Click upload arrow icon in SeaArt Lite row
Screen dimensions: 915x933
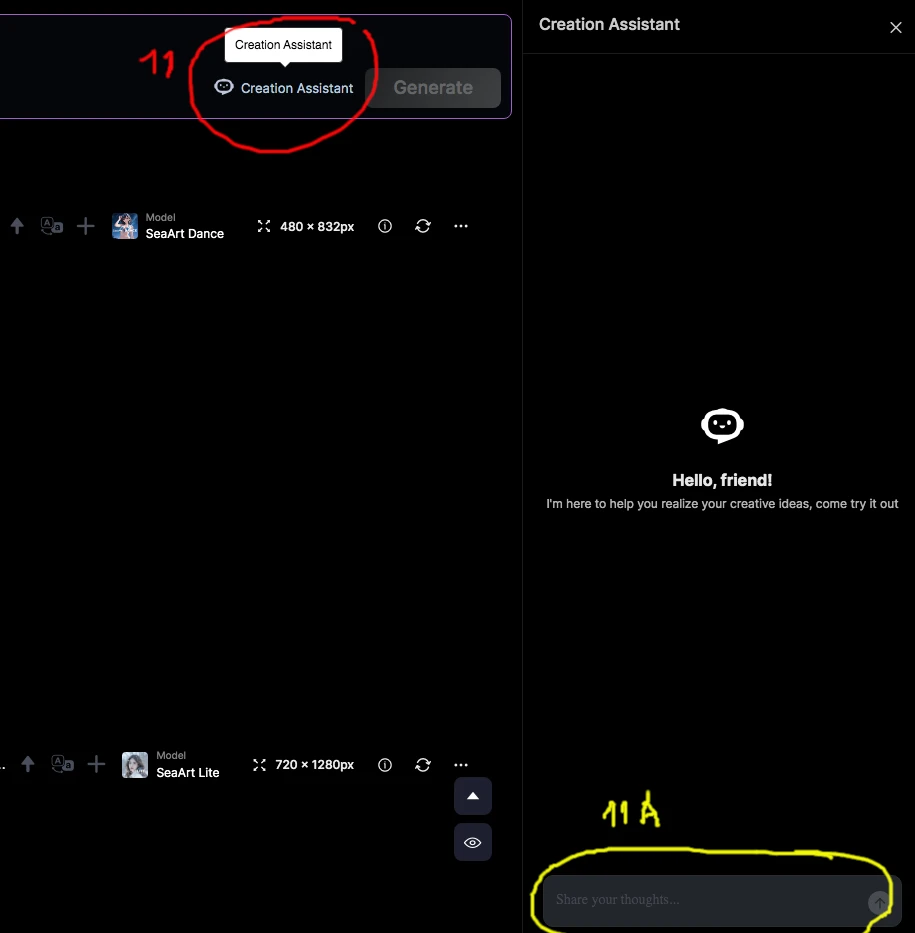click(x=28, y=764)
